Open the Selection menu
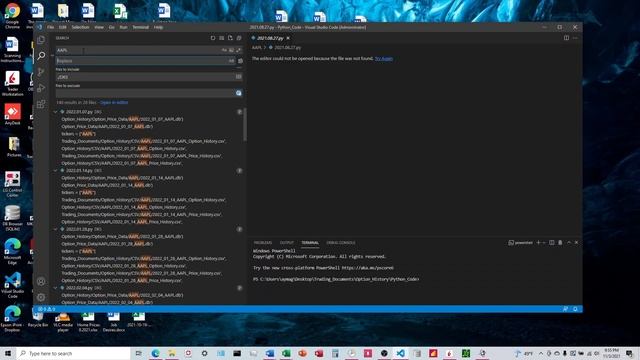 [80, 27]
